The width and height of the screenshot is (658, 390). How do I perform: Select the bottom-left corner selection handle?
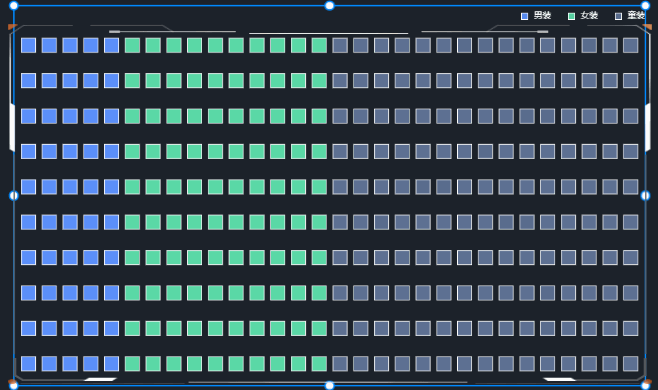click(13, 385)
